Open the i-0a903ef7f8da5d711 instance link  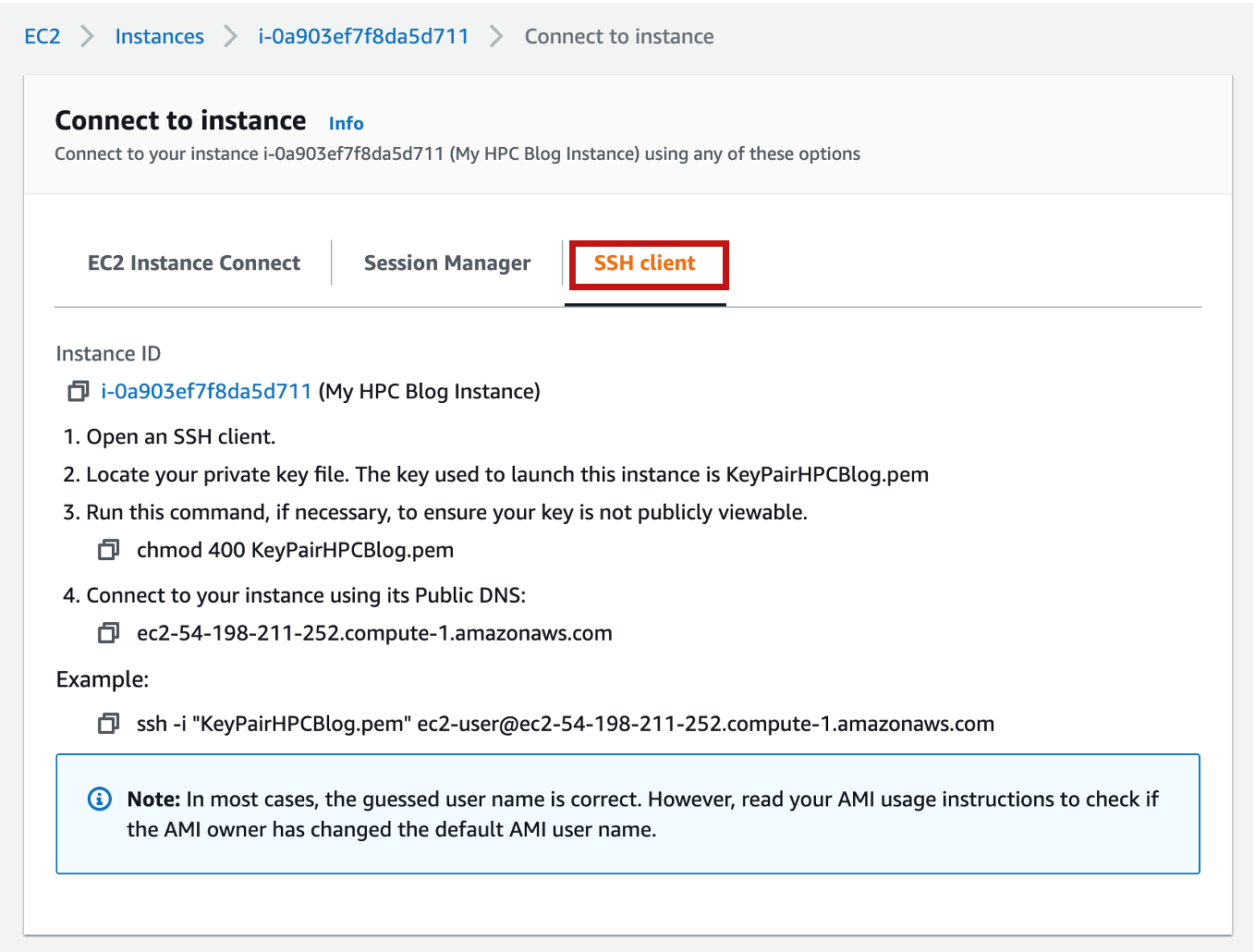pos(362,37)
